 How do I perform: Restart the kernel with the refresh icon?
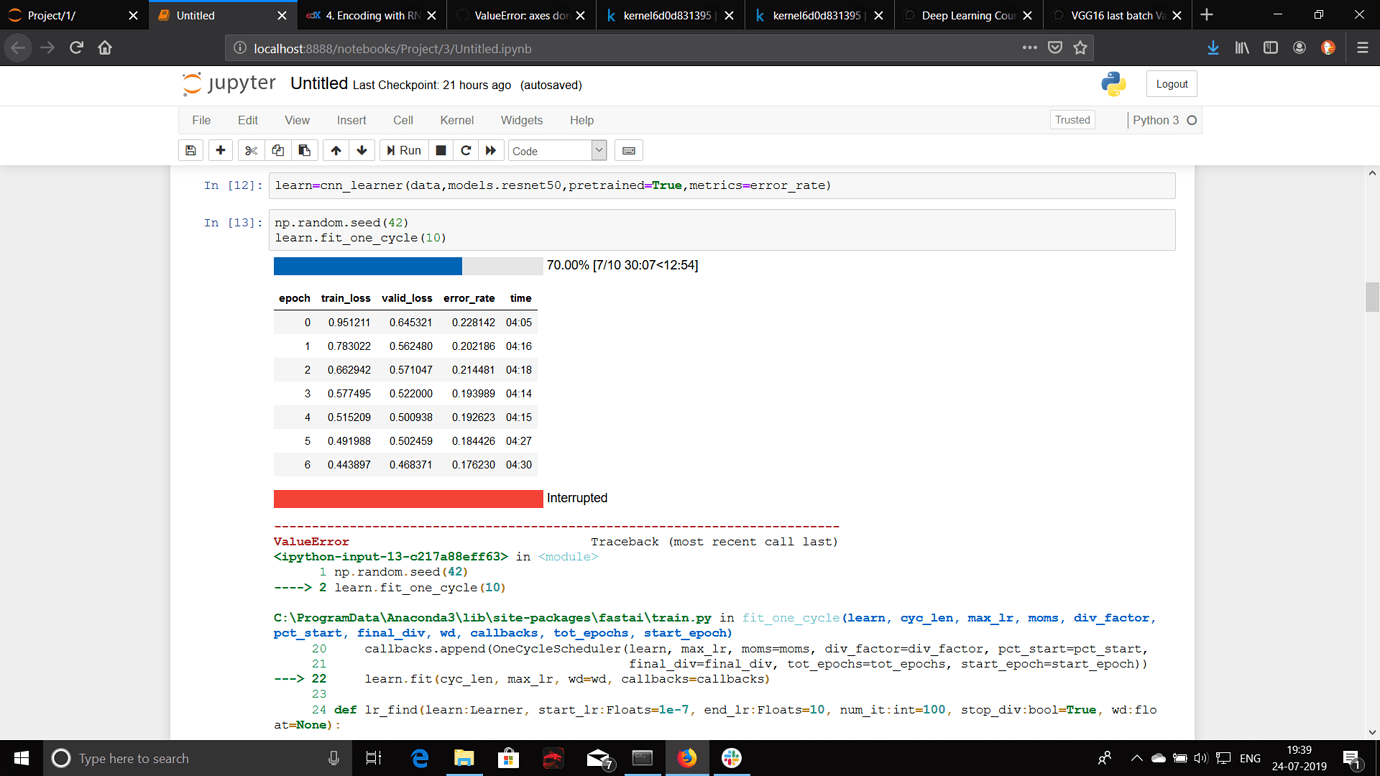coord(463,150)
